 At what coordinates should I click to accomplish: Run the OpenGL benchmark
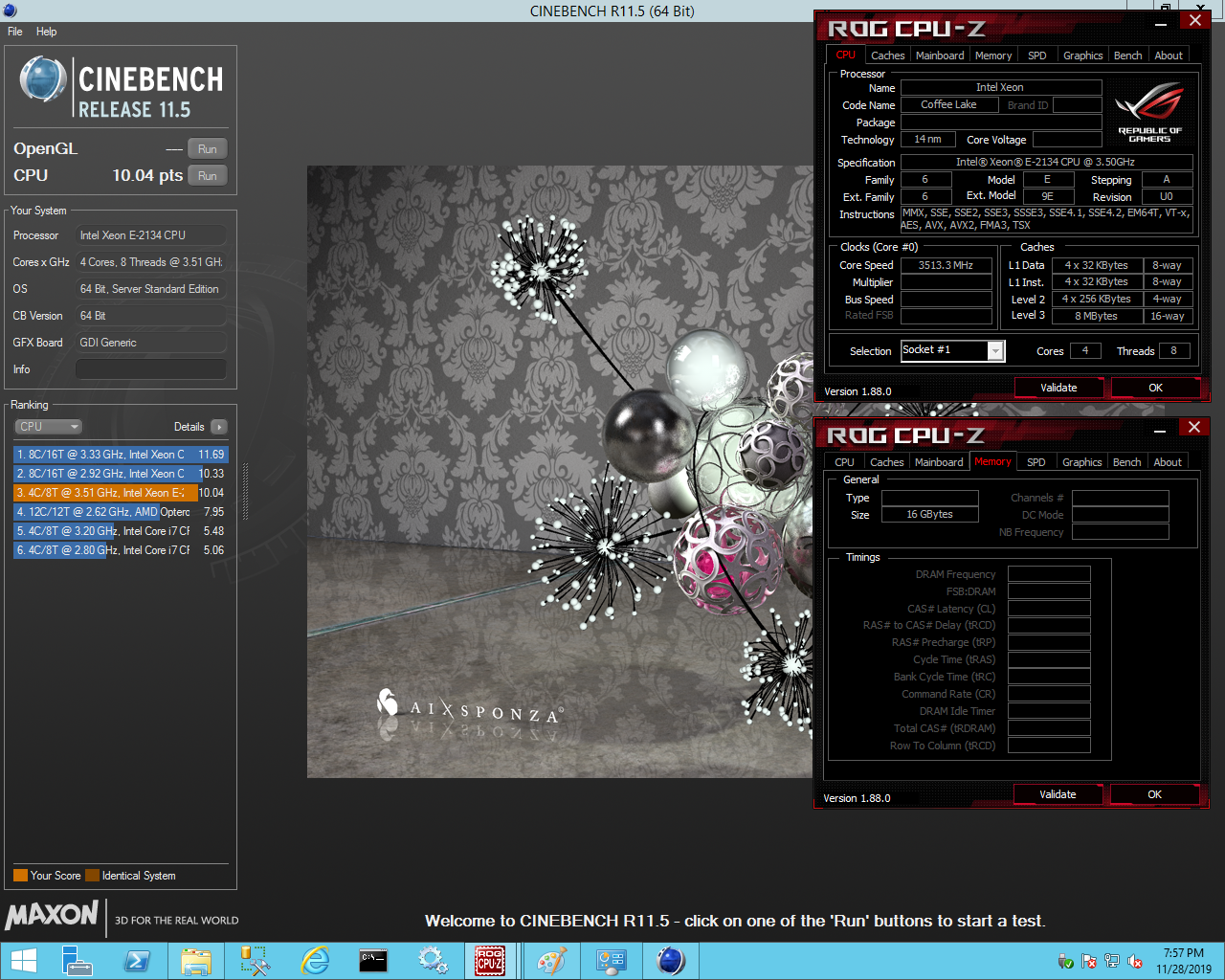coord(208,149)
